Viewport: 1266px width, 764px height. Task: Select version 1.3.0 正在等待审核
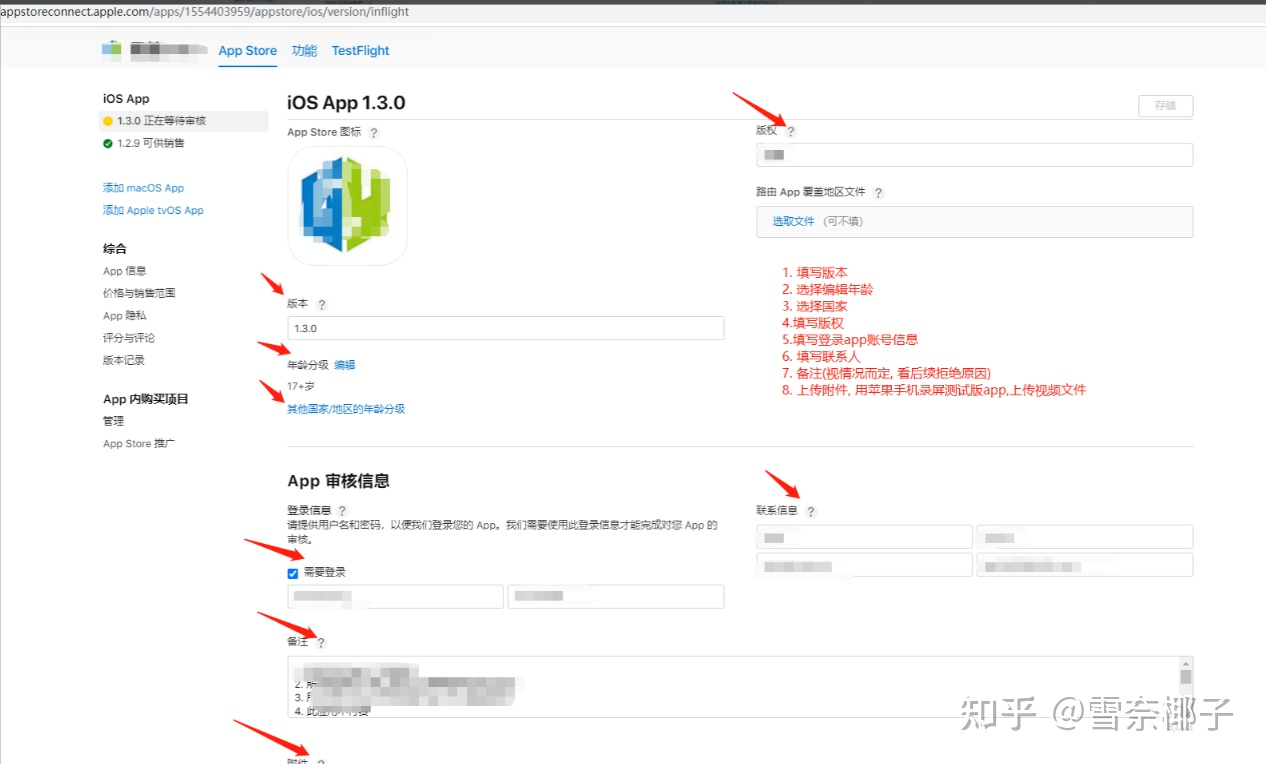tap(184, 121)
